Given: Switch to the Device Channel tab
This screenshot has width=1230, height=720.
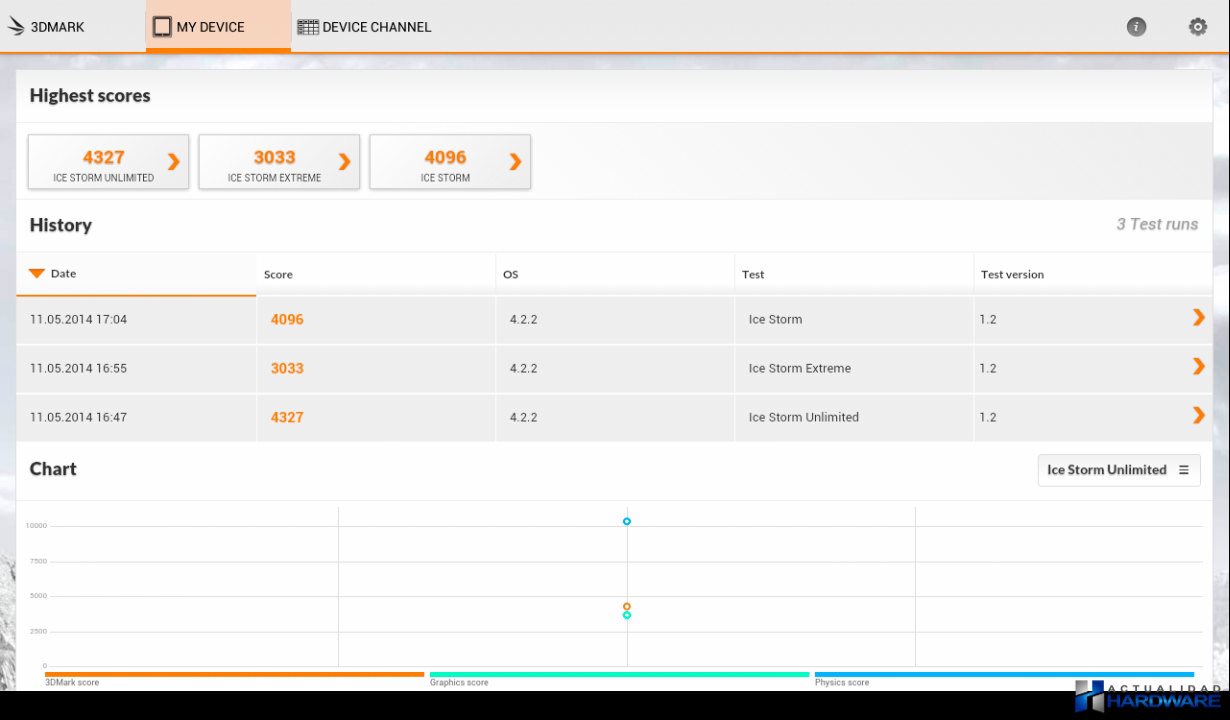Looking at the screenshot, I should coord(365,27).
